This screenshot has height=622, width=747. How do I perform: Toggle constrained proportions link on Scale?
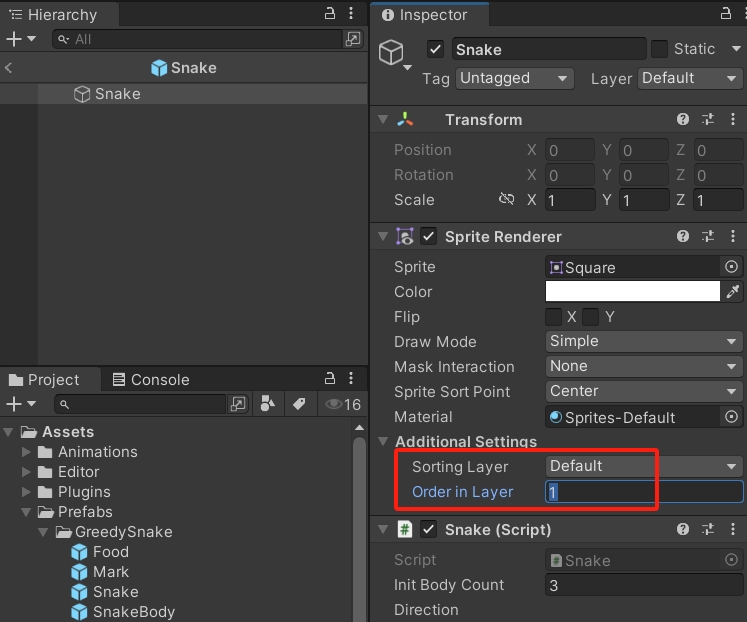506,199
